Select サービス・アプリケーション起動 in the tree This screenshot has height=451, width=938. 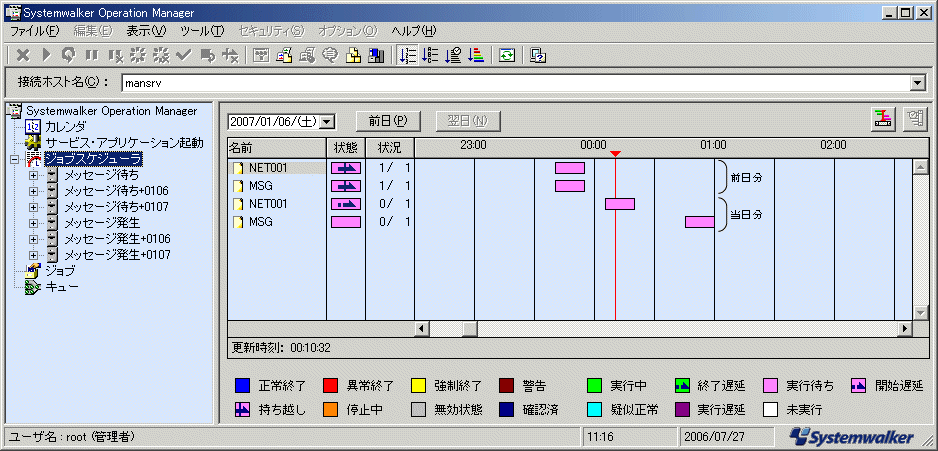[124, 143]
